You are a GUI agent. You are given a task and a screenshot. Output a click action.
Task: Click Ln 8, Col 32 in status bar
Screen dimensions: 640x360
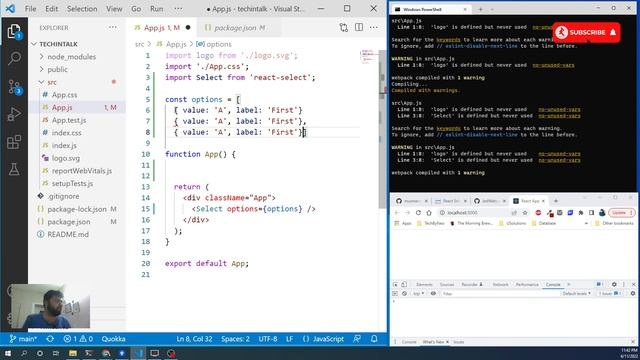[x=194, y=339]
